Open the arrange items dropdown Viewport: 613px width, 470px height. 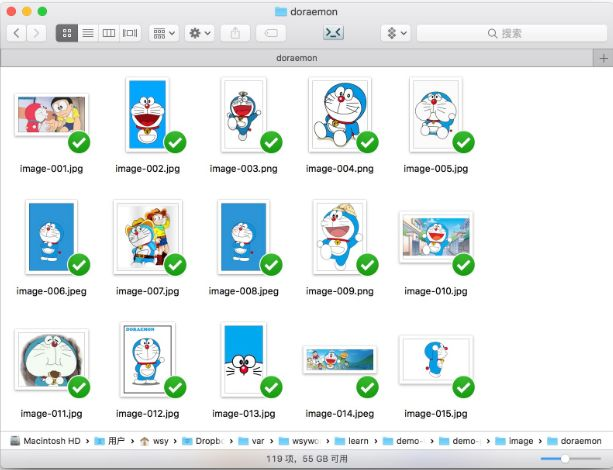click(164, 33)
